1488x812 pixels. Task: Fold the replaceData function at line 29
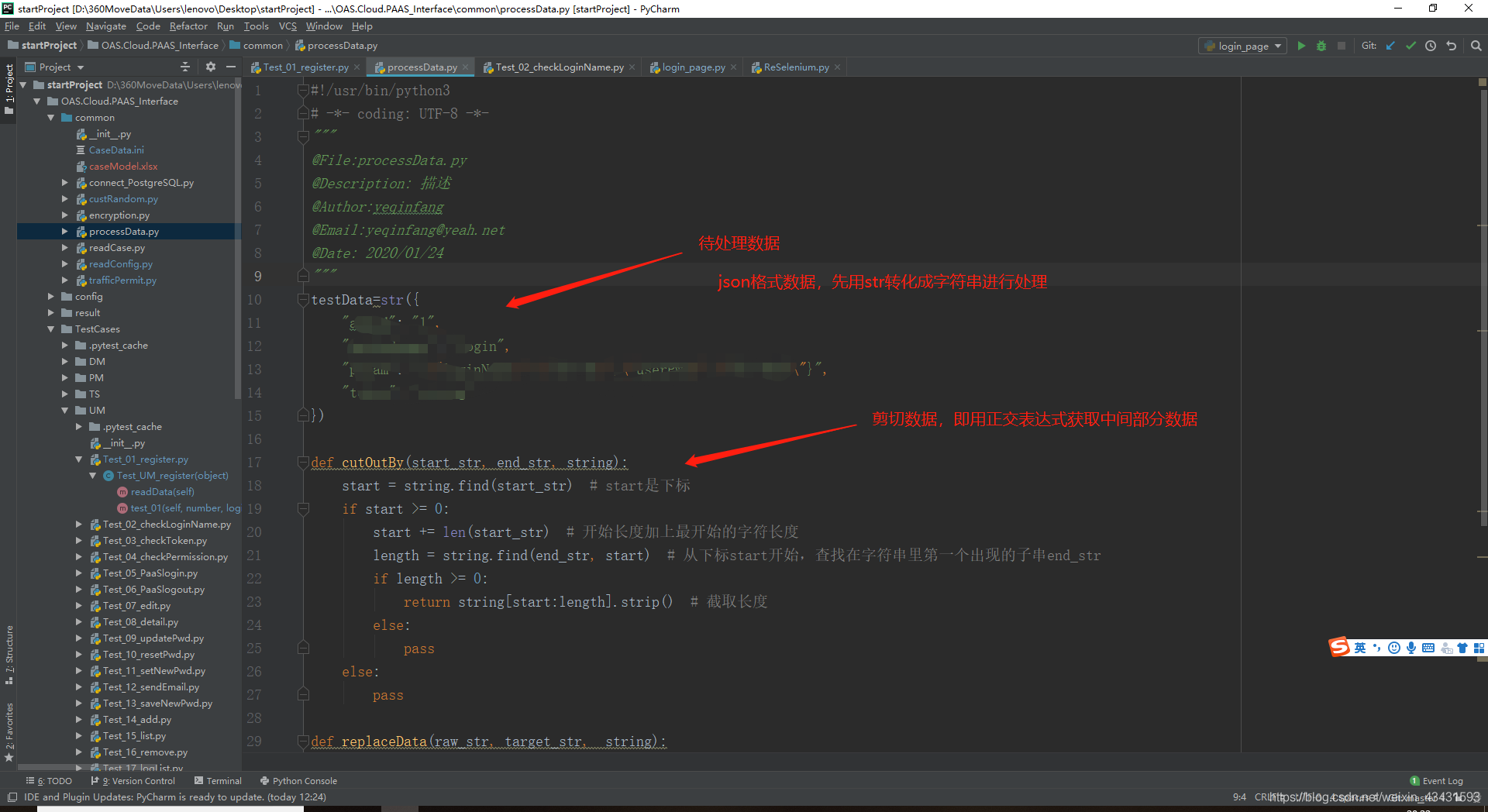pyautogui.click(x=304, y=741)
